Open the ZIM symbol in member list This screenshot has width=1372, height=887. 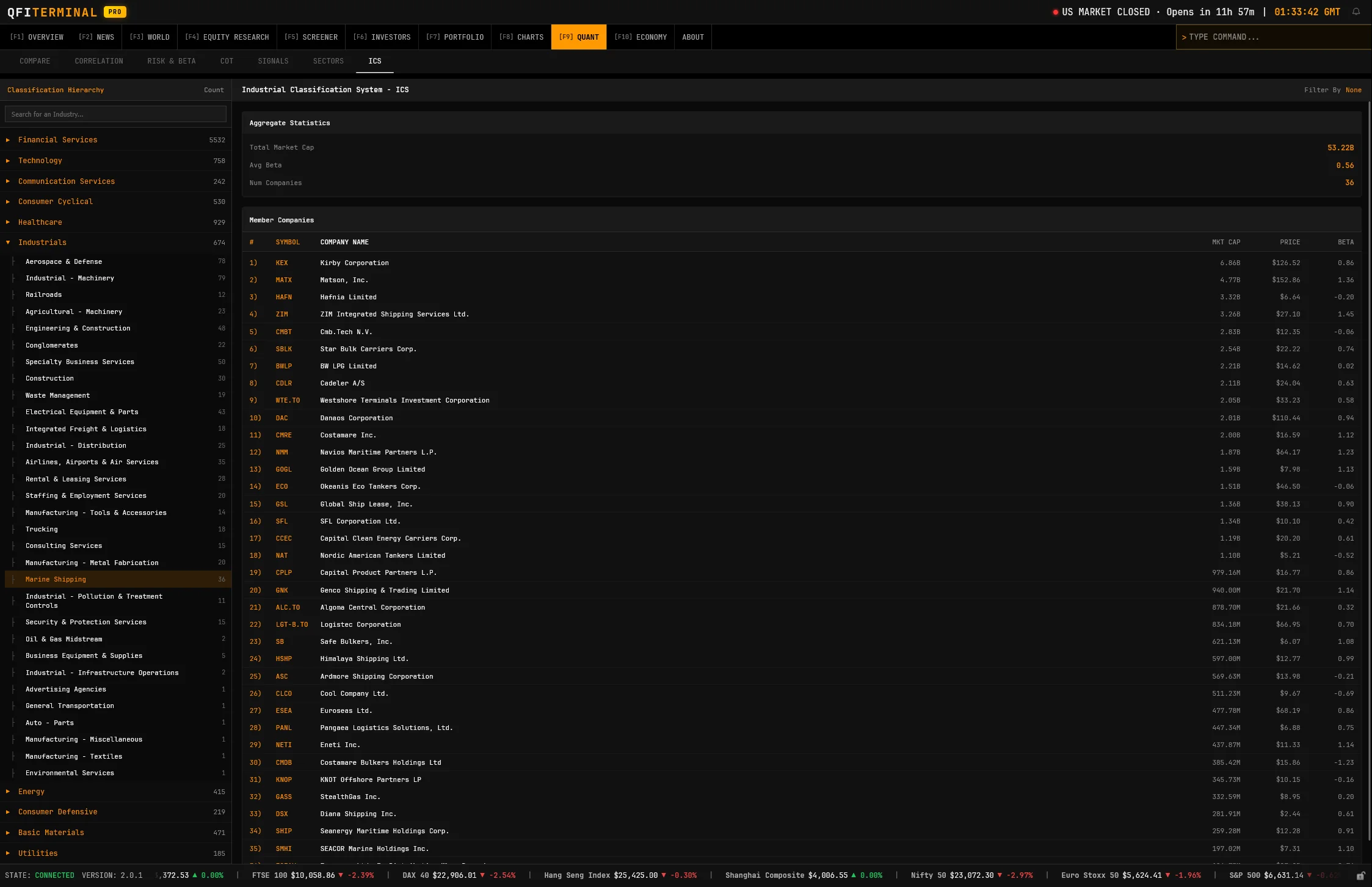tap(281, 314)
